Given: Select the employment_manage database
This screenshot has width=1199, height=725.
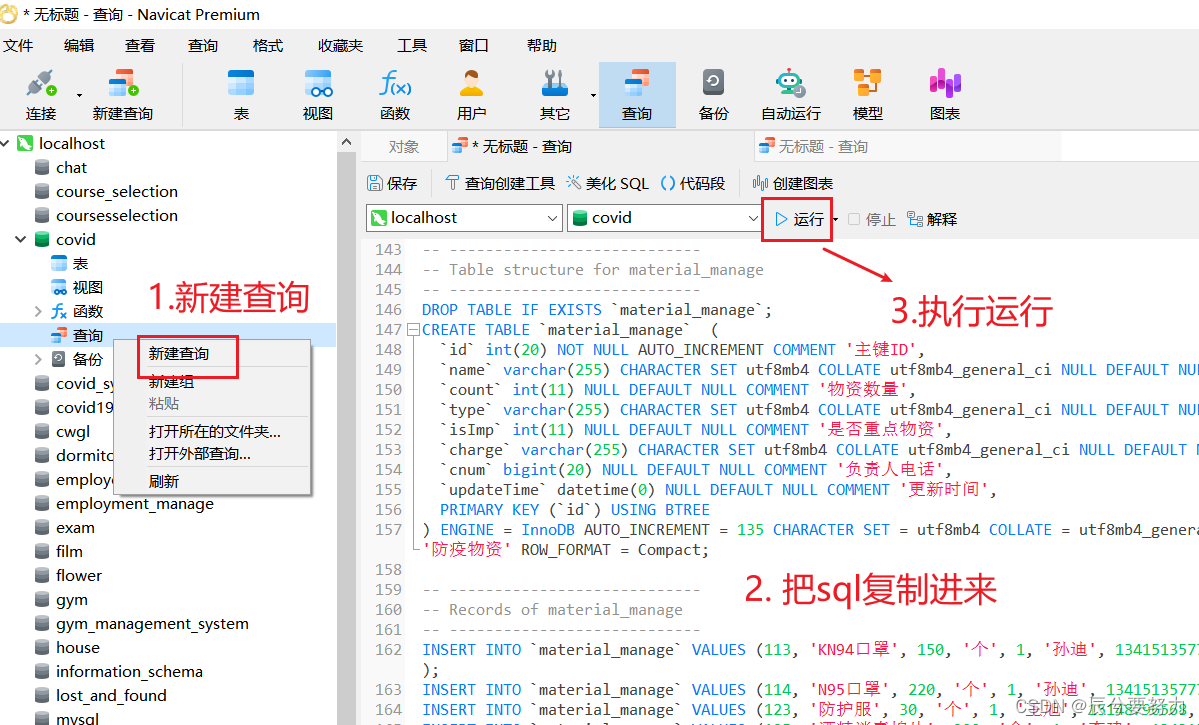Looking at the screenshot, I should 135,504.
